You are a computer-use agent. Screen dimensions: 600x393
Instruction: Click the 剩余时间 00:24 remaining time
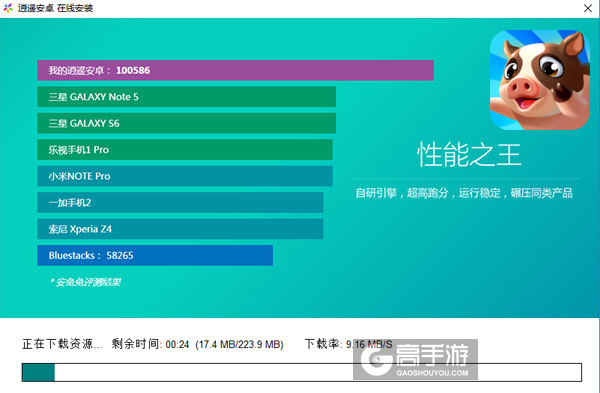click(x=150, y=344)
